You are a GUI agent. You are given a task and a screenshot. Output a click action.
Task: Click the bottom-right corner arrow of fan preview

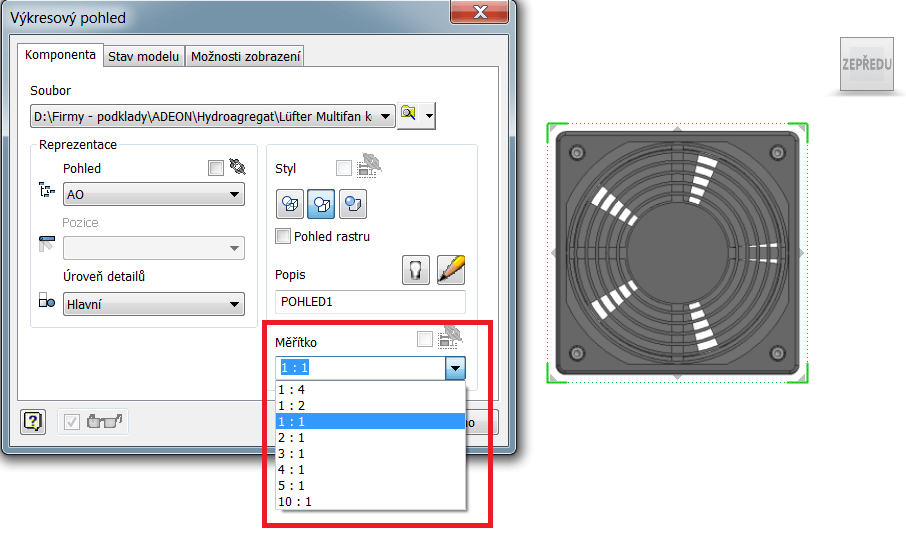pyautogui.click(x=801, y=376)
